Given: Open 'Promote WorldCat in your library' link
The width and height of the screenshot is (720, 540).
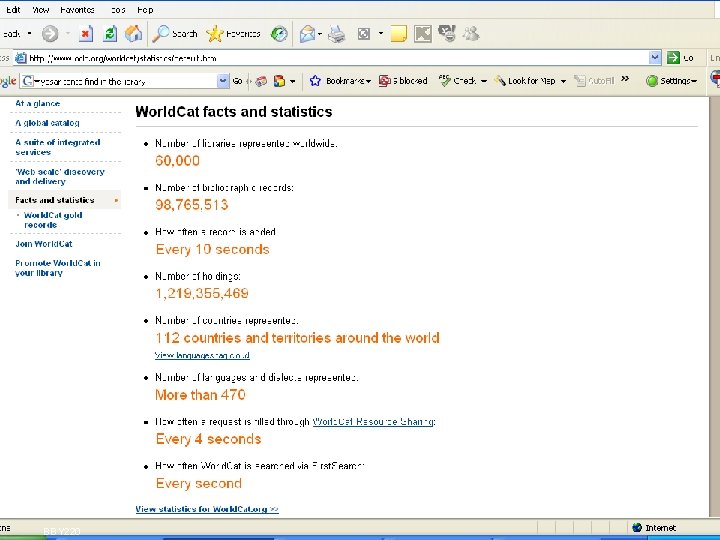Looking at the screenshot, I should click(x=58, y=268).
